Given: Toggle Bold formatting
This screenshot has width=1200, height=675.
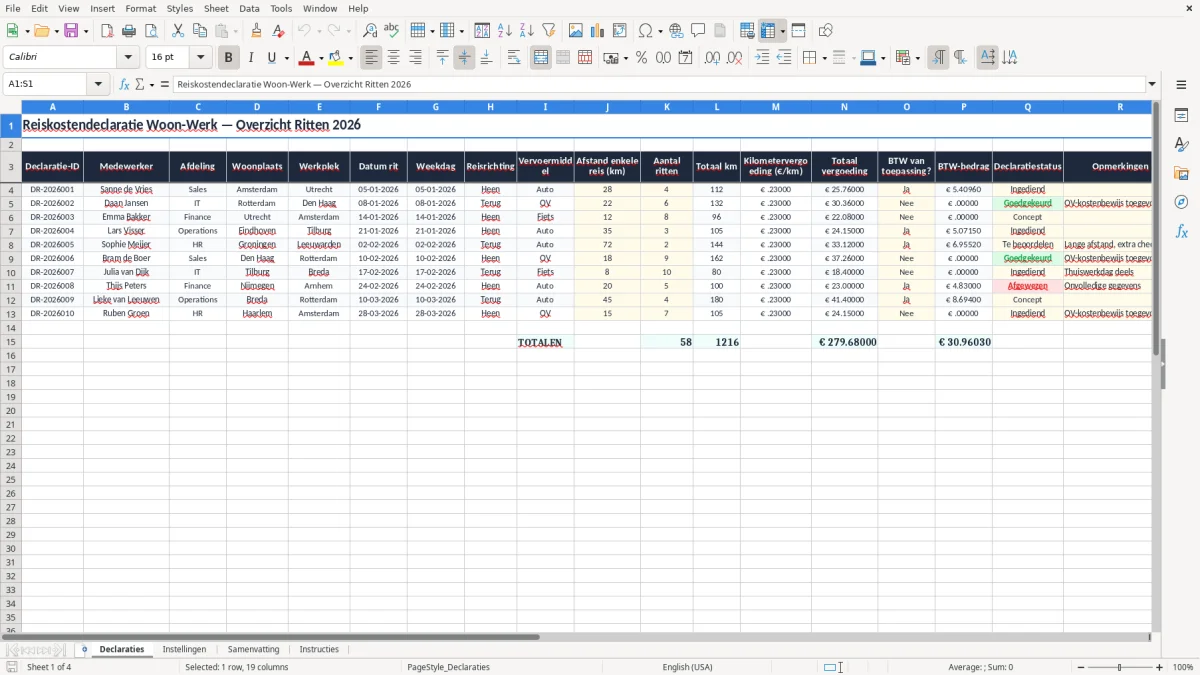Looking at the screenshot, I should [x=229, y=58].
